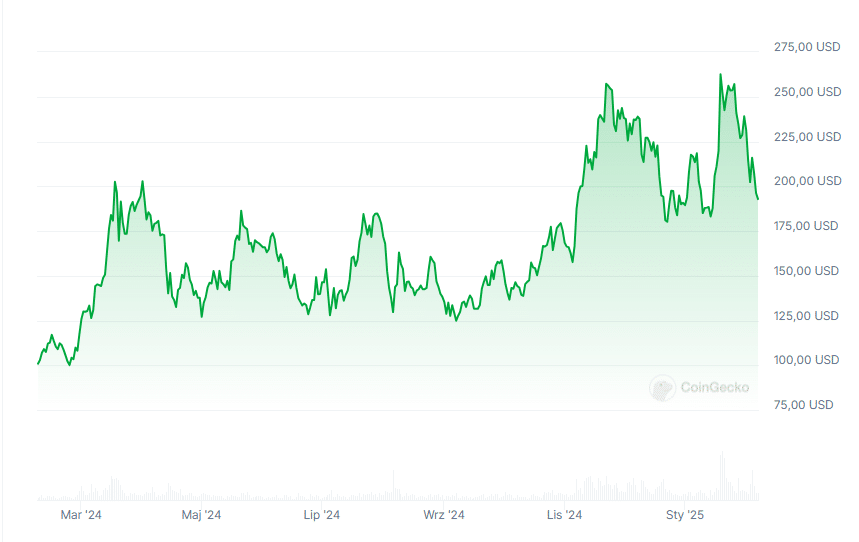Click the highest price peak on the chart
This screenshot has height=542, width=859.
pyautogui.click(x=720, y=75)
